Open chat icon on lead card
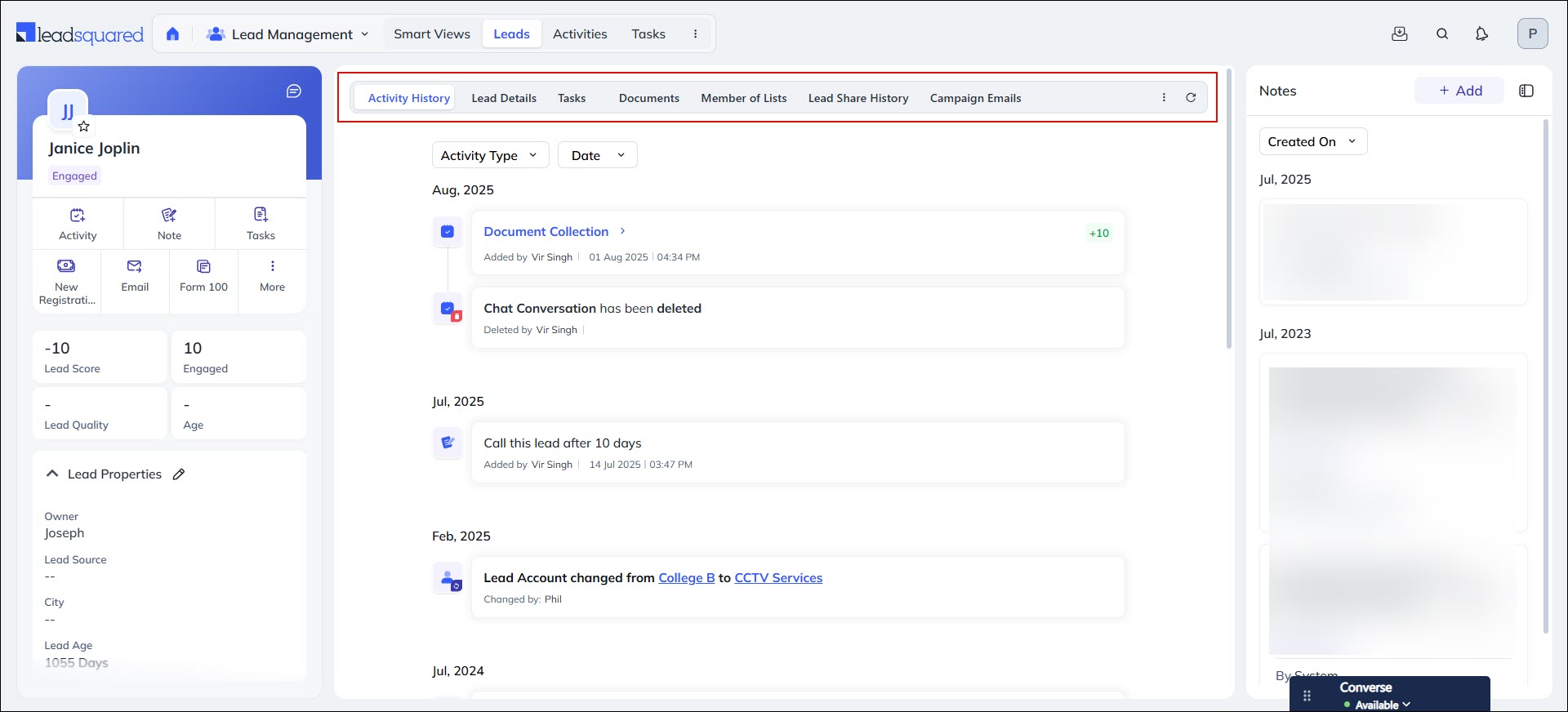This screenshot has height=712, width=1568. 294,91
